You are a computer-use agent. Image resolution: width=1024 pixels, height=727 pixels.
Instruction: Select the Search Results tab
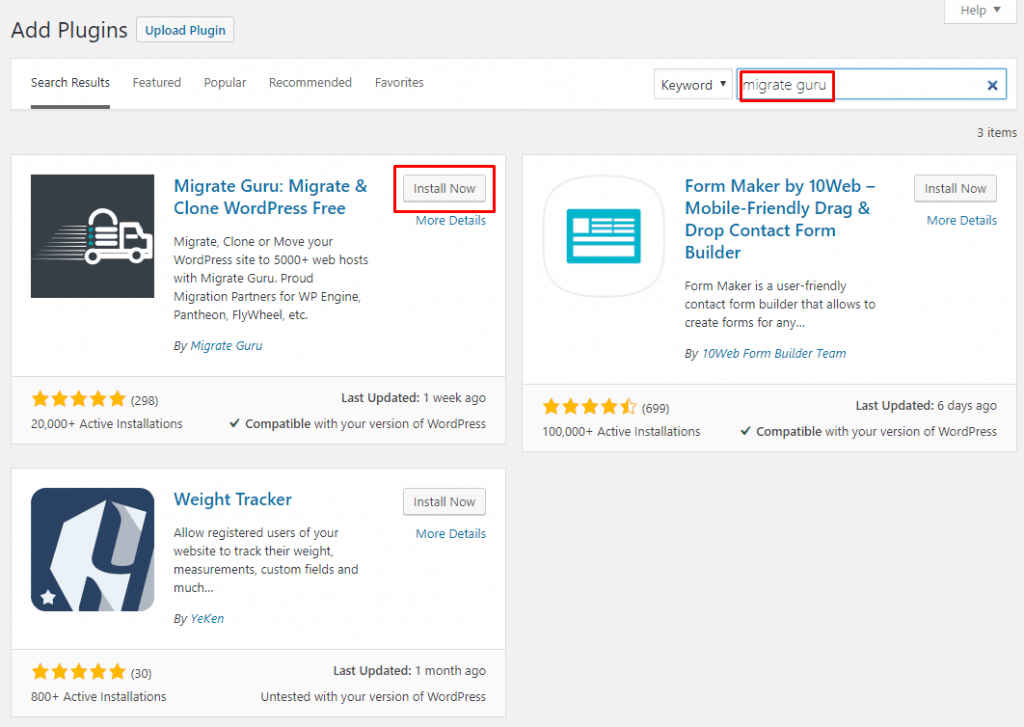click(x=70, y=83)
